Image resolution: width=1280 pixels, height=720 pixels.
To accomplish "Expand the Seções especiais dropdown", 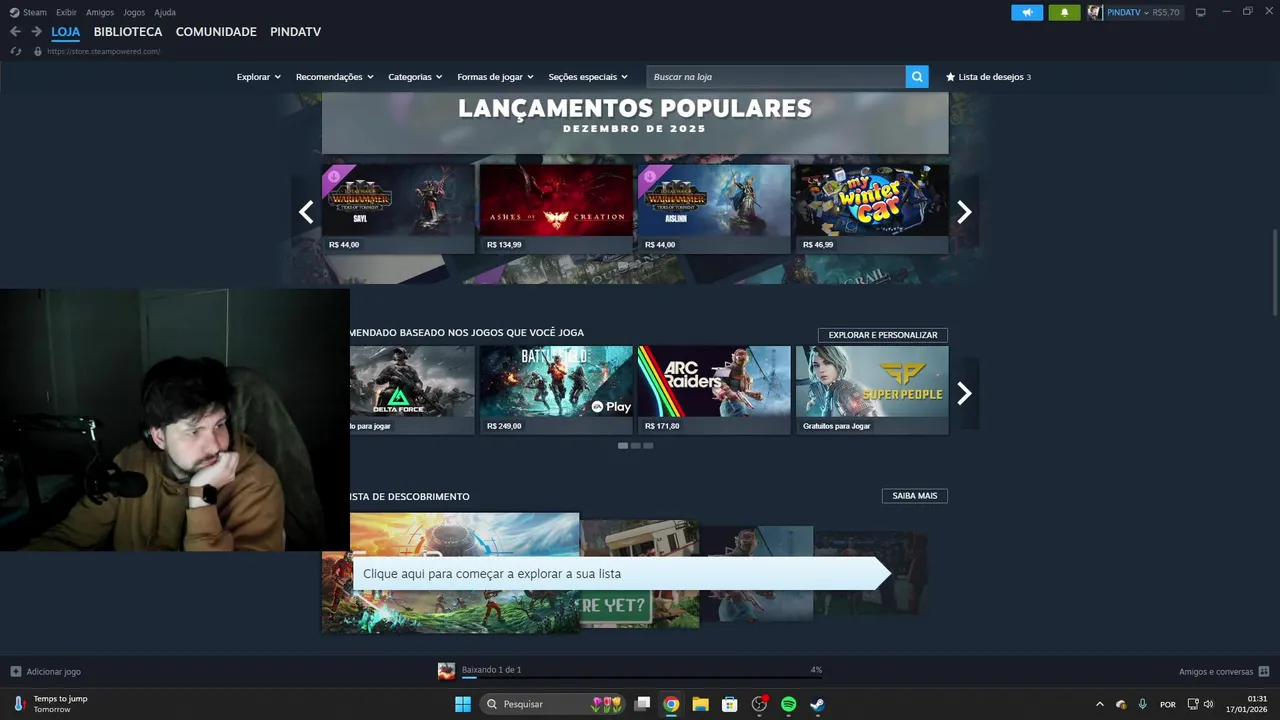I will (588, 77).
